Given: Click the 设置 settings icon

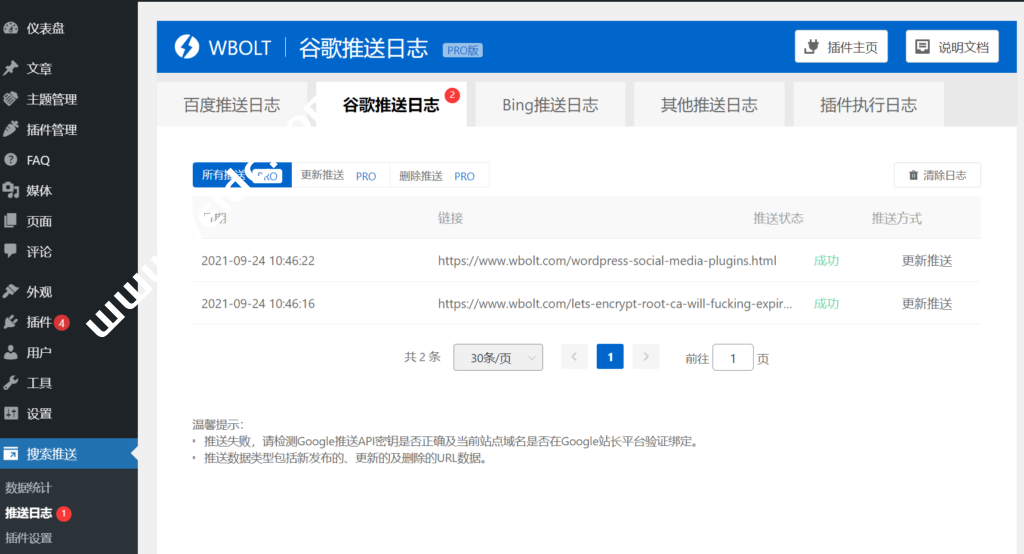Looking at the screenshot, I should pos(10,414).
